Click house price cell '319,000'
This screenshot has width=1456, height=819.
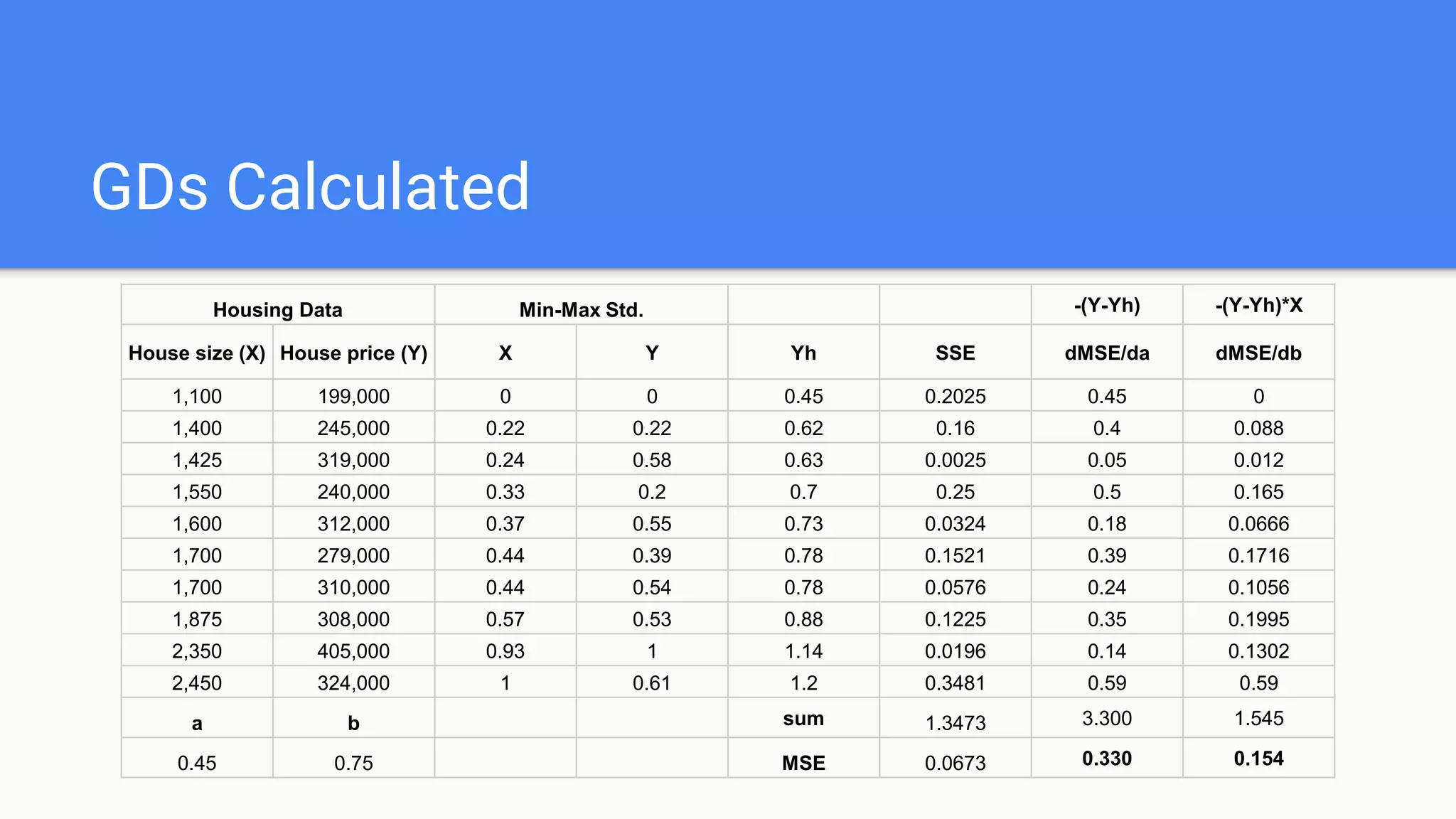(353, 460)
